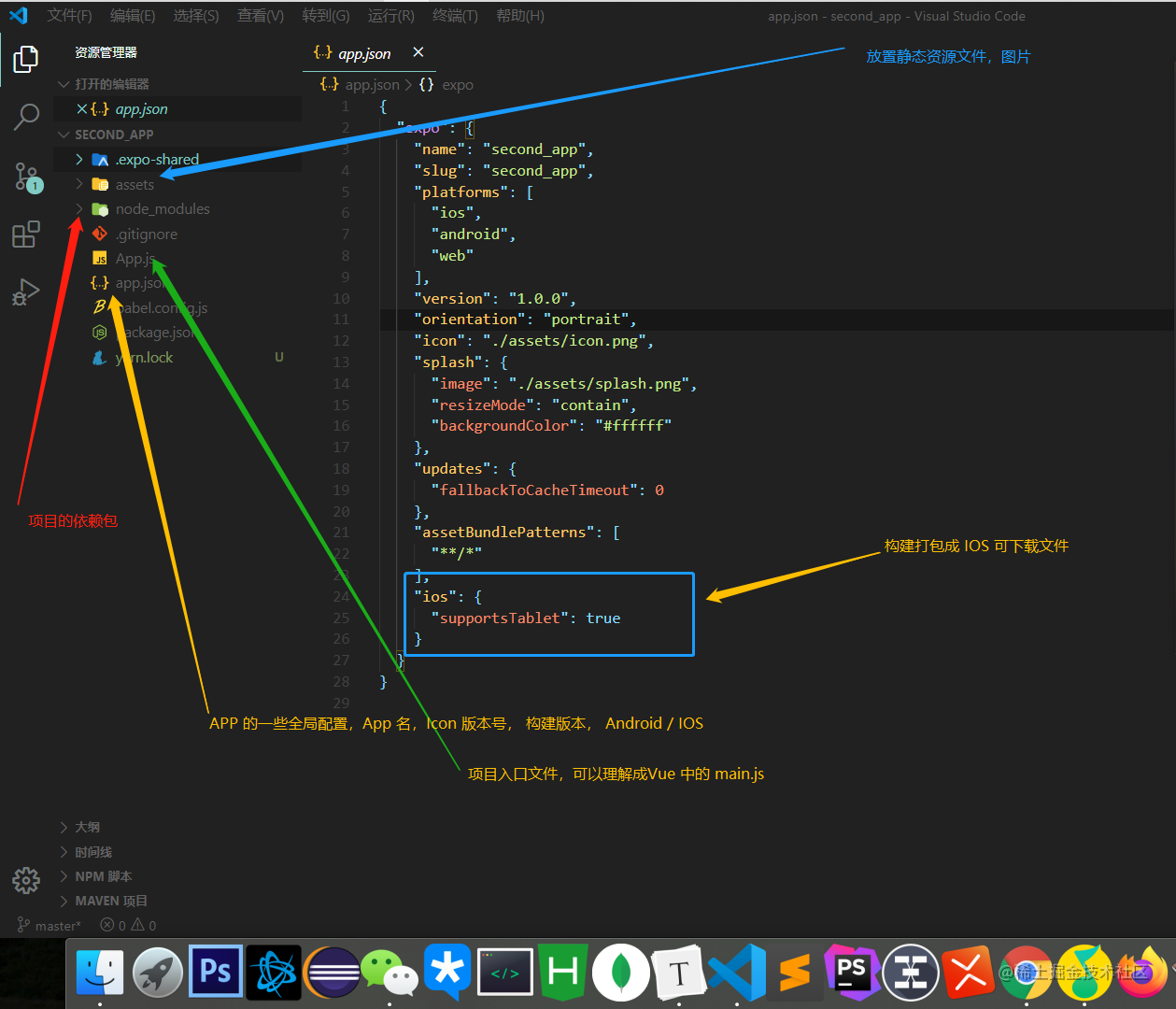Open the Manage gear icon
The image size is (1176, 1009).
tap(26, 880)
